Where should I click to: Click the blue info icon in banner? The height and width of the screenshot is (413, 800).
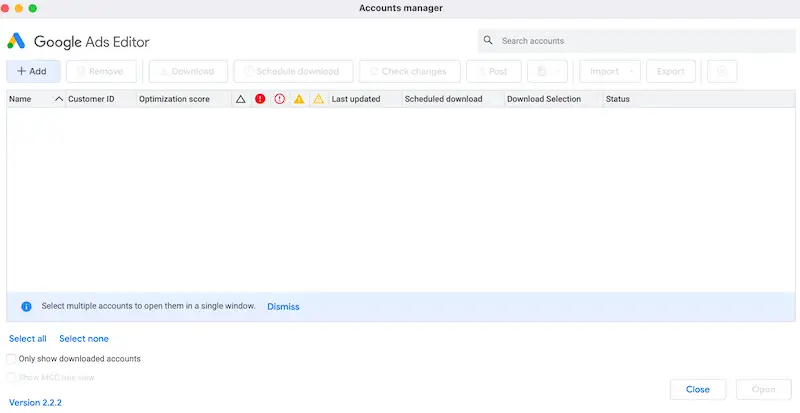pos(27,307)
